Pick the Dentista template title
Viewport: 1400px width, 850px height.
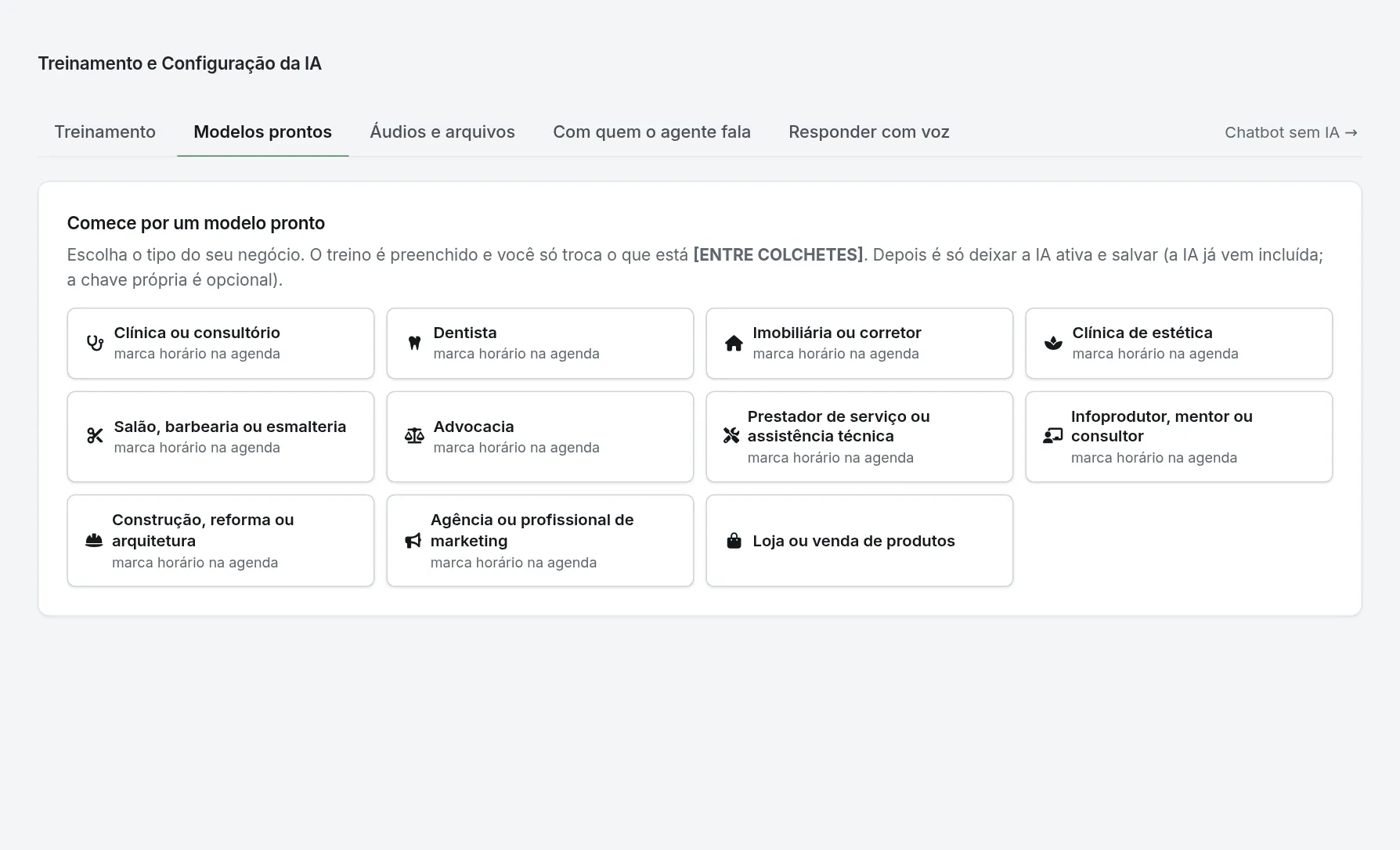click(465, 333)
